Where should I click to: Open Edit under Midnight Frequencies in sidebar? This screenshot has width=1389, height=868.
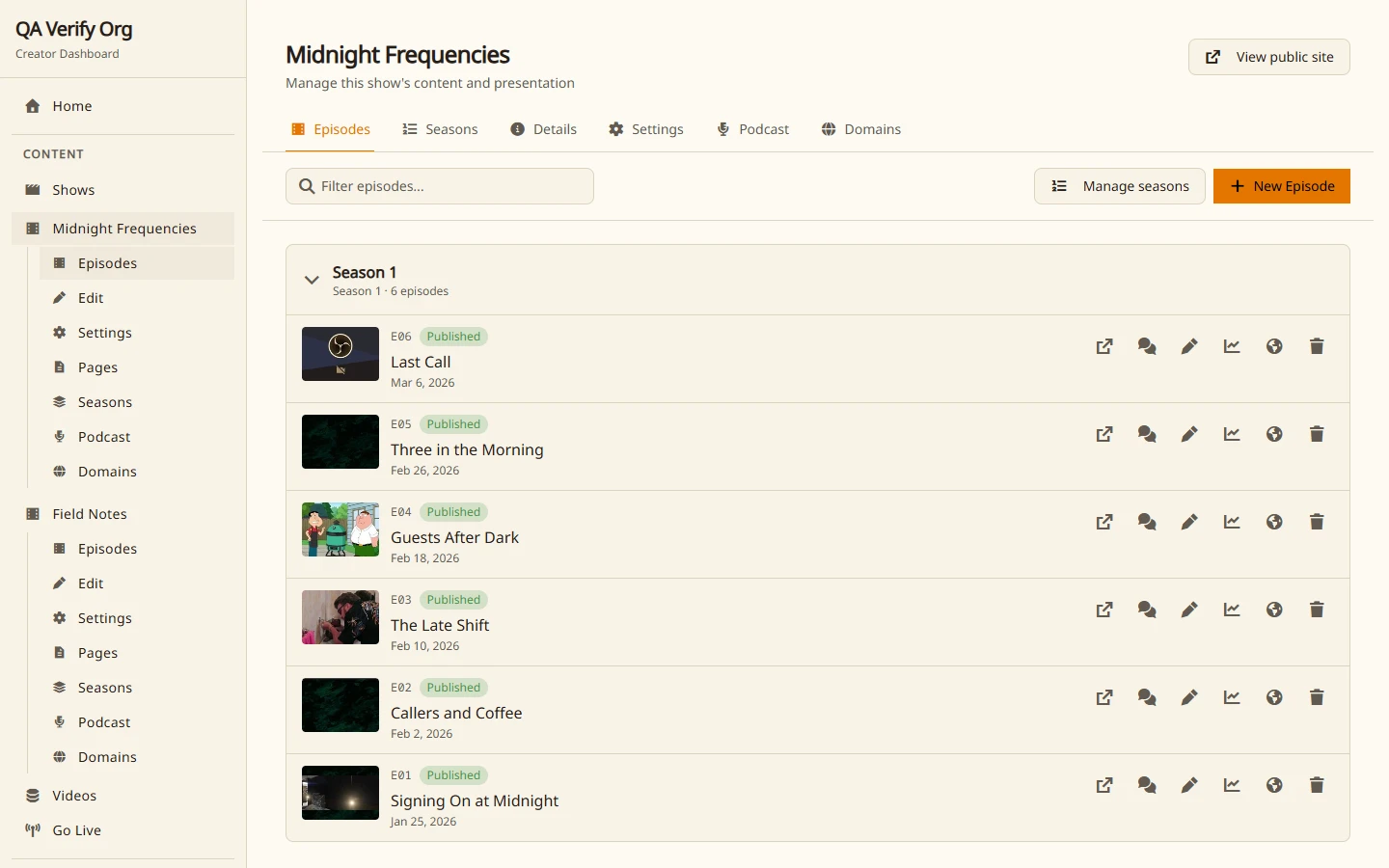coord(137,298)
